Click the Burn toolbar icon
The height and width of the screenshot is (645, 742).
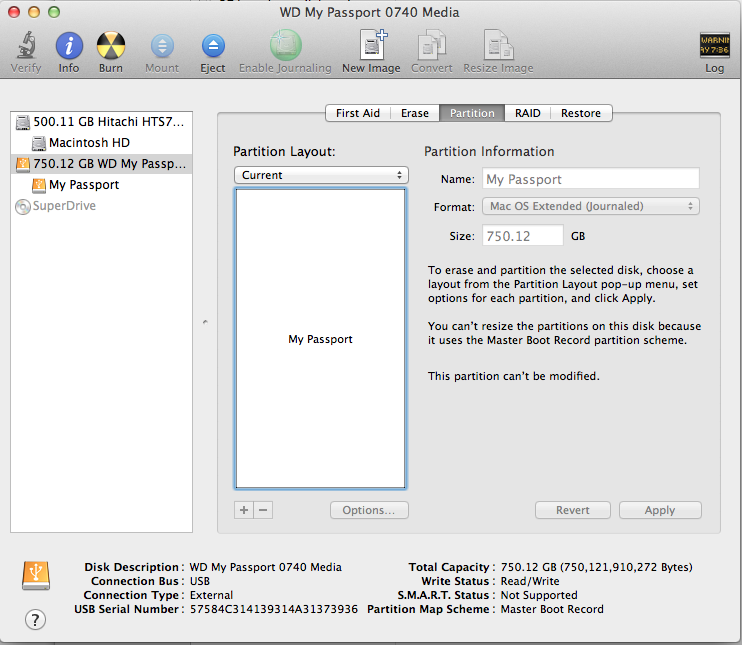pyautogui.click(x=111, y=45)
